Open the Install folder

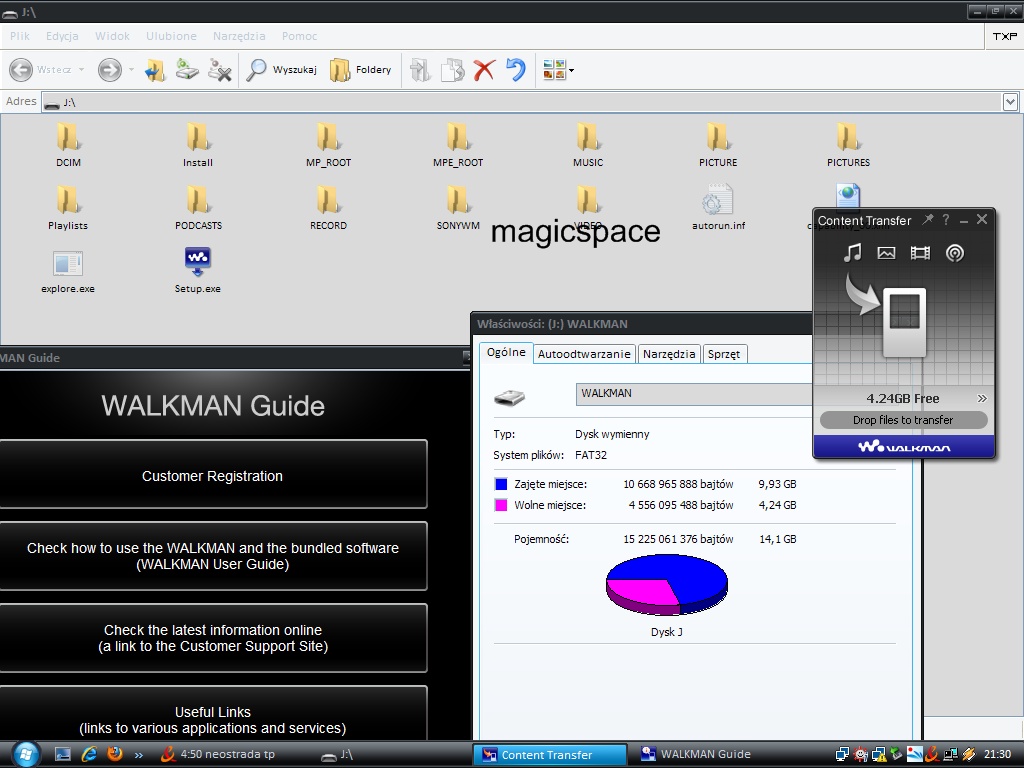(x=198, y=145)
